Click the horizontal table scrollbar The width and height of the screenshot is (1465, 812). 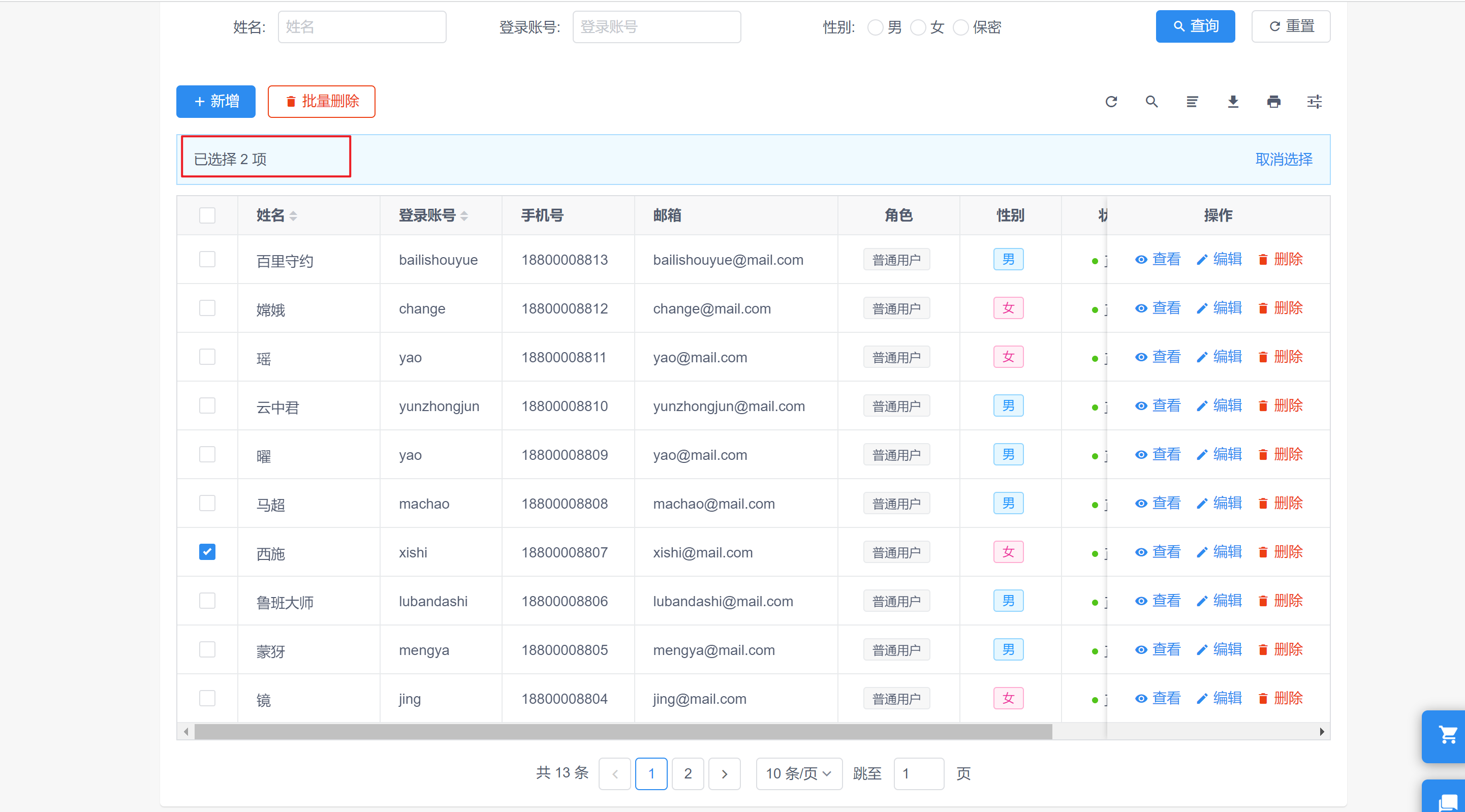coord(622,731)
